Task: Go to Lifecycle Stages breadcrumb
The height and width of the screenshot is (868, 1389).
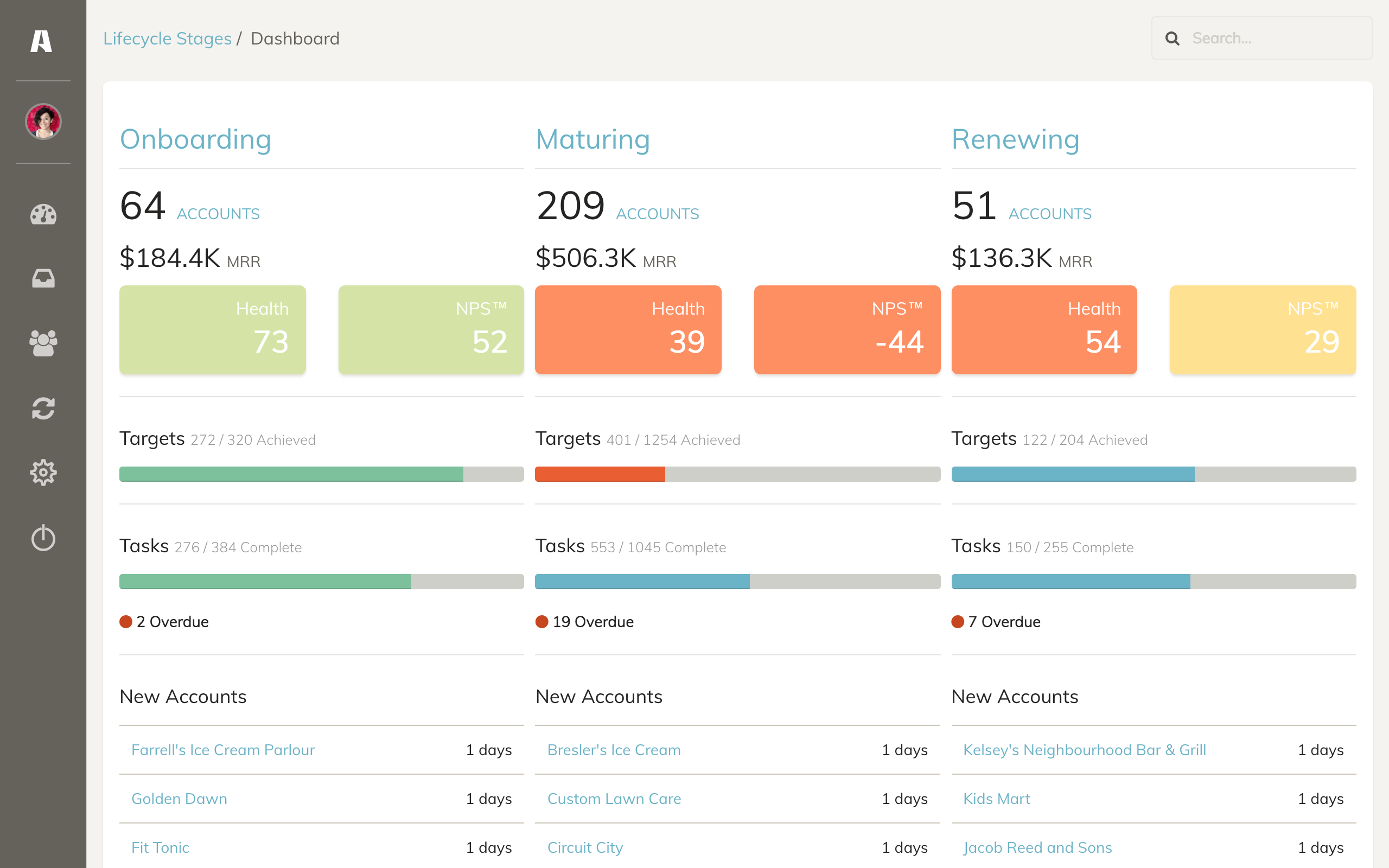Action: [x=167, y=39]
